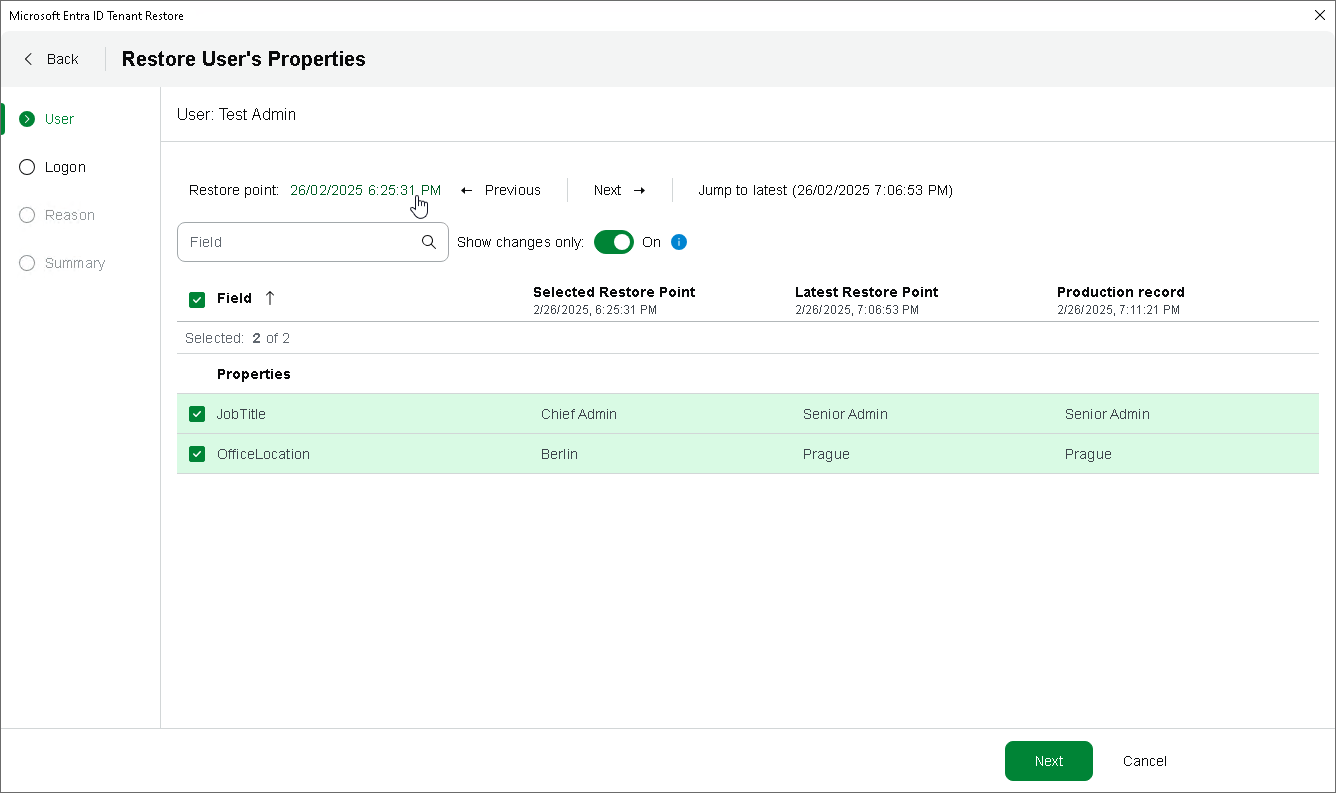Screen dimensions: 1336x793
Task: Open the Summary step
Action: point(74,263)
